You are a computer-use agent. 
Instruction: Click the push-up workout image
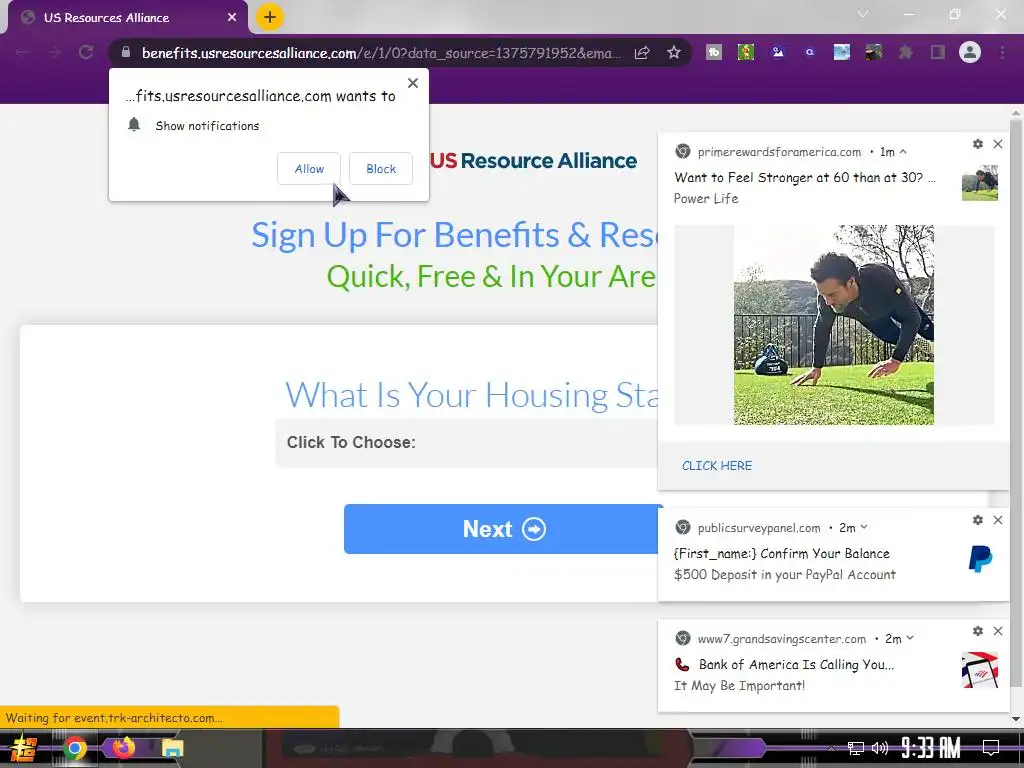pyautogui.click(x=834, y=325)
